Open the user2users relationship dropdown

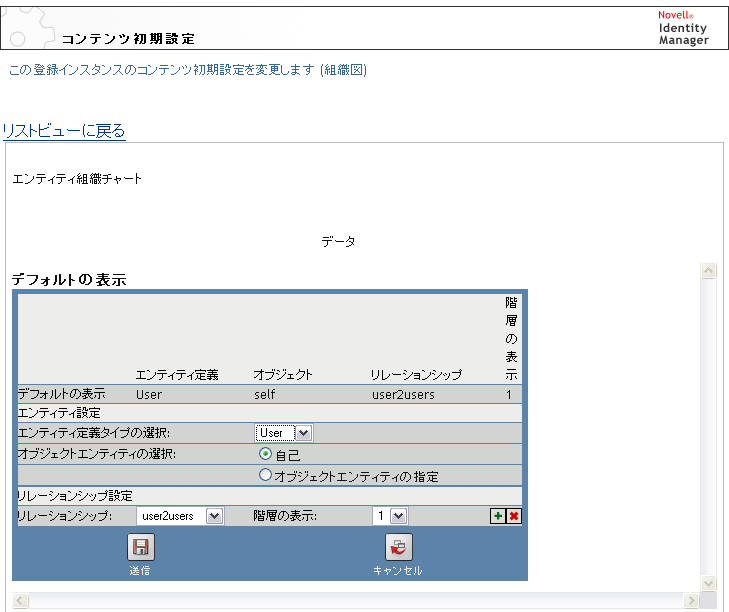(x=180, y=516)
